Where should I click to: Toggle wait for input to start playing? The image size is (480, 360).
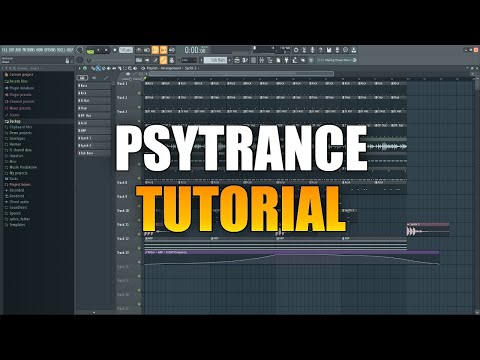(147, 50)
